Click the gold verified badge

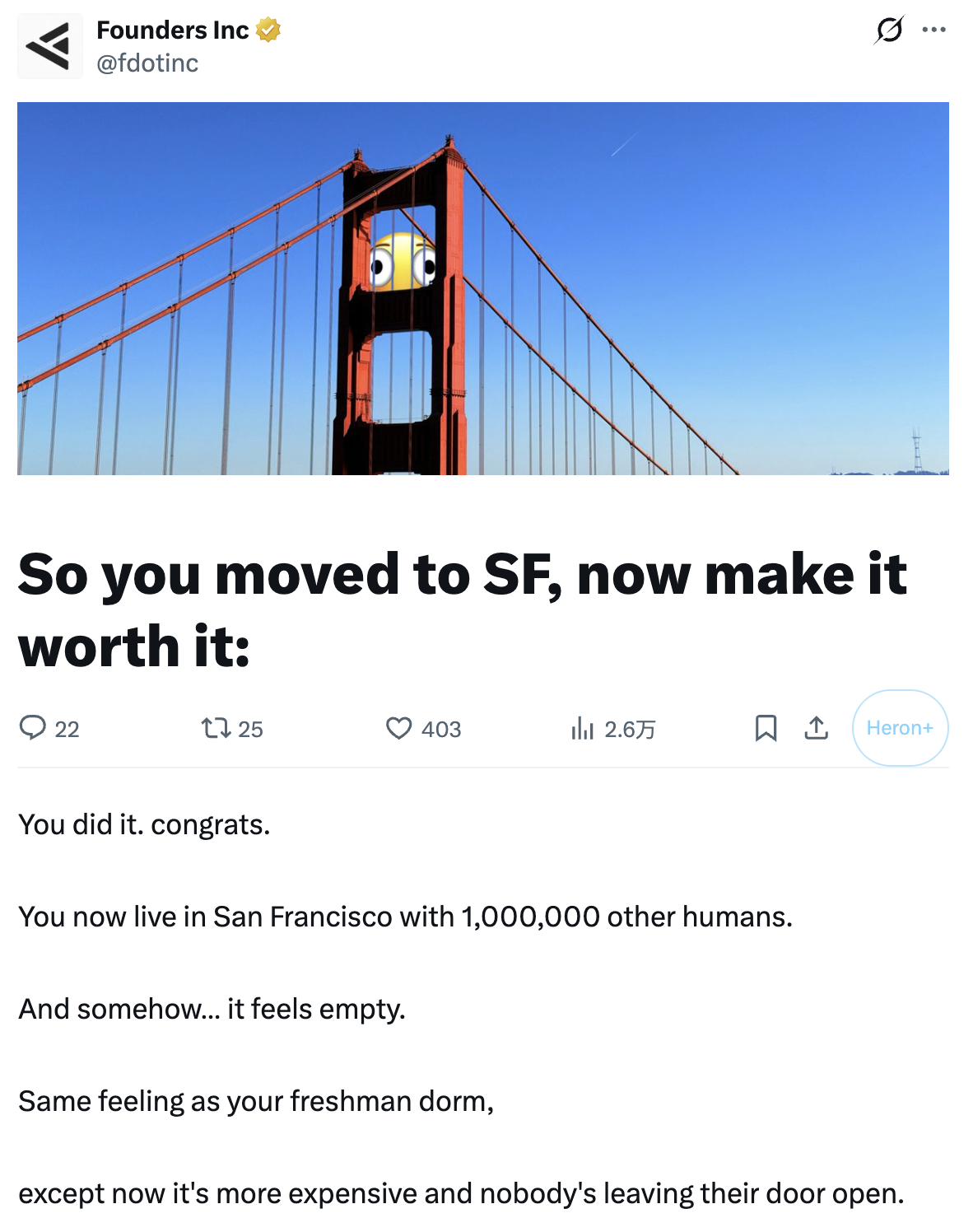coord(268,30)
